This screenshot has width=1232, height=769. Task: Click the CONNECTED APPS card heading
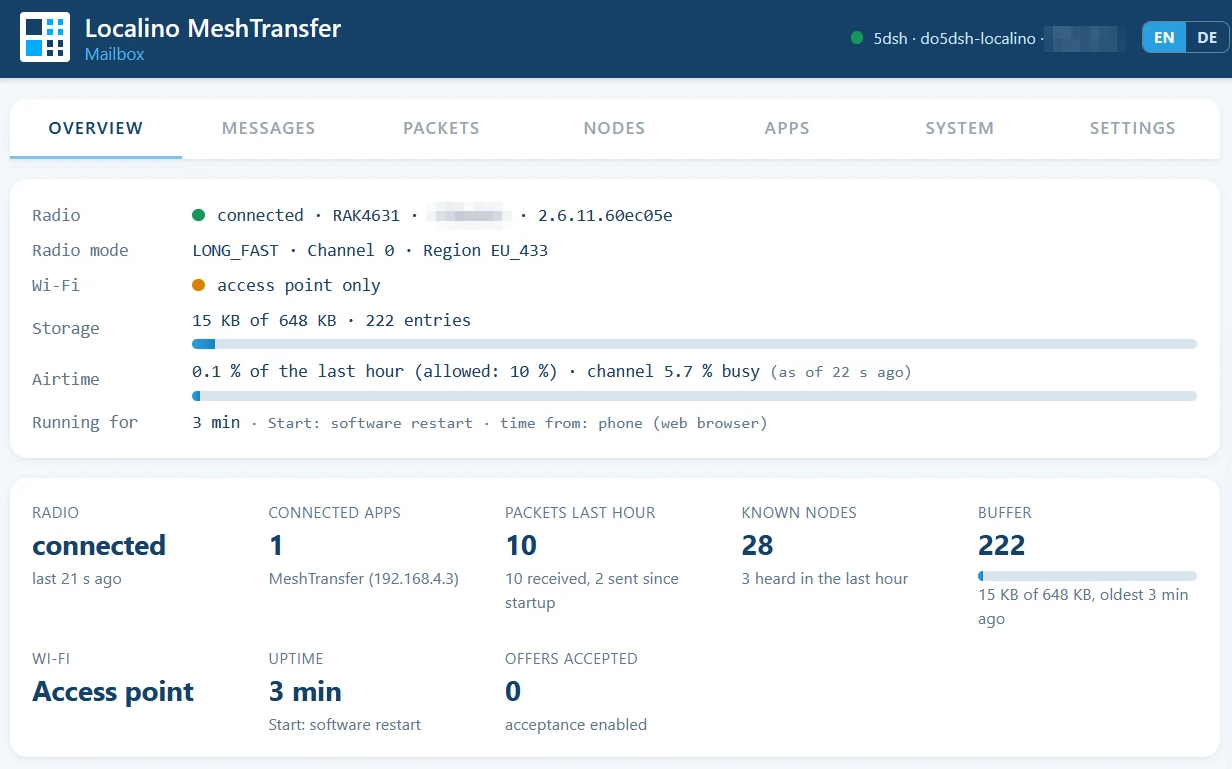coord(334,513)
